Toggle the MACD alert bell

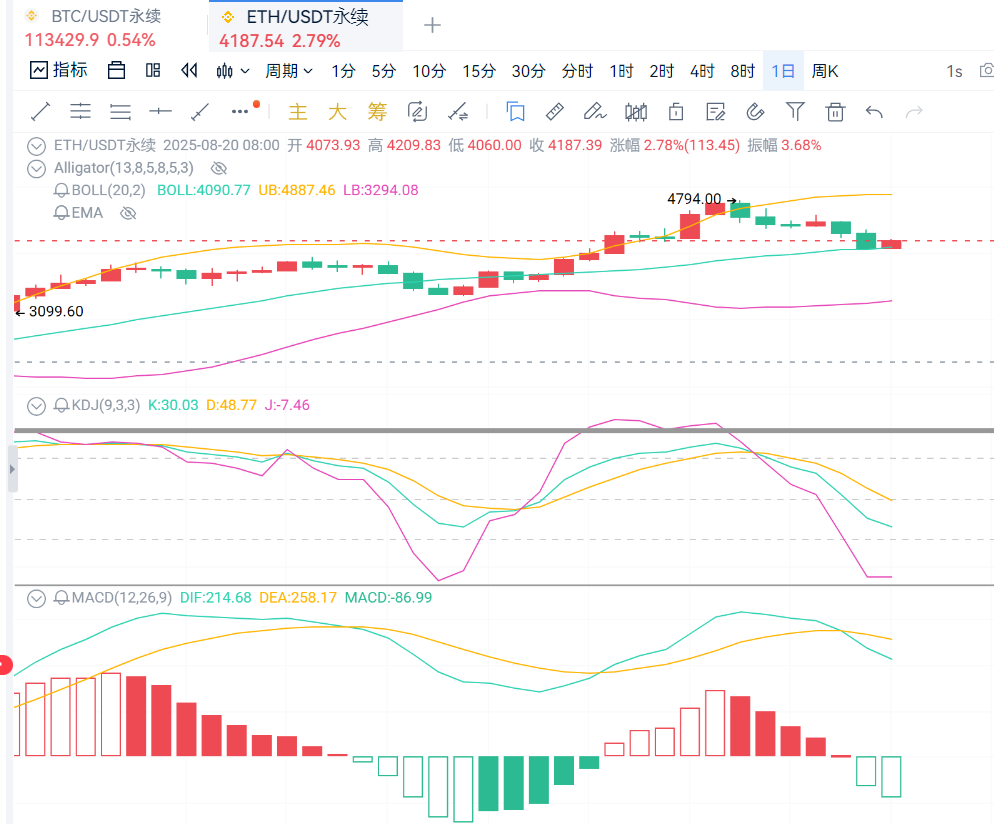tap(61, 598)
